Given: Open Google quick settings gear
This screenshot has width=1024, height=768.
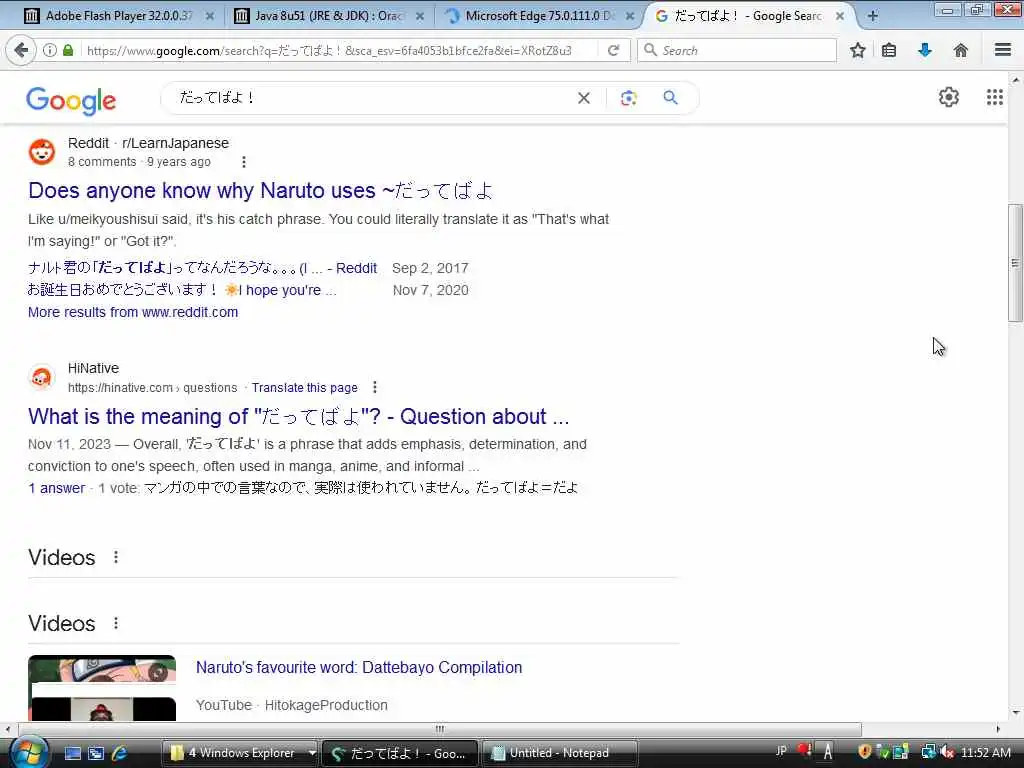Looking at the screenshot, I should pos(948,97).
